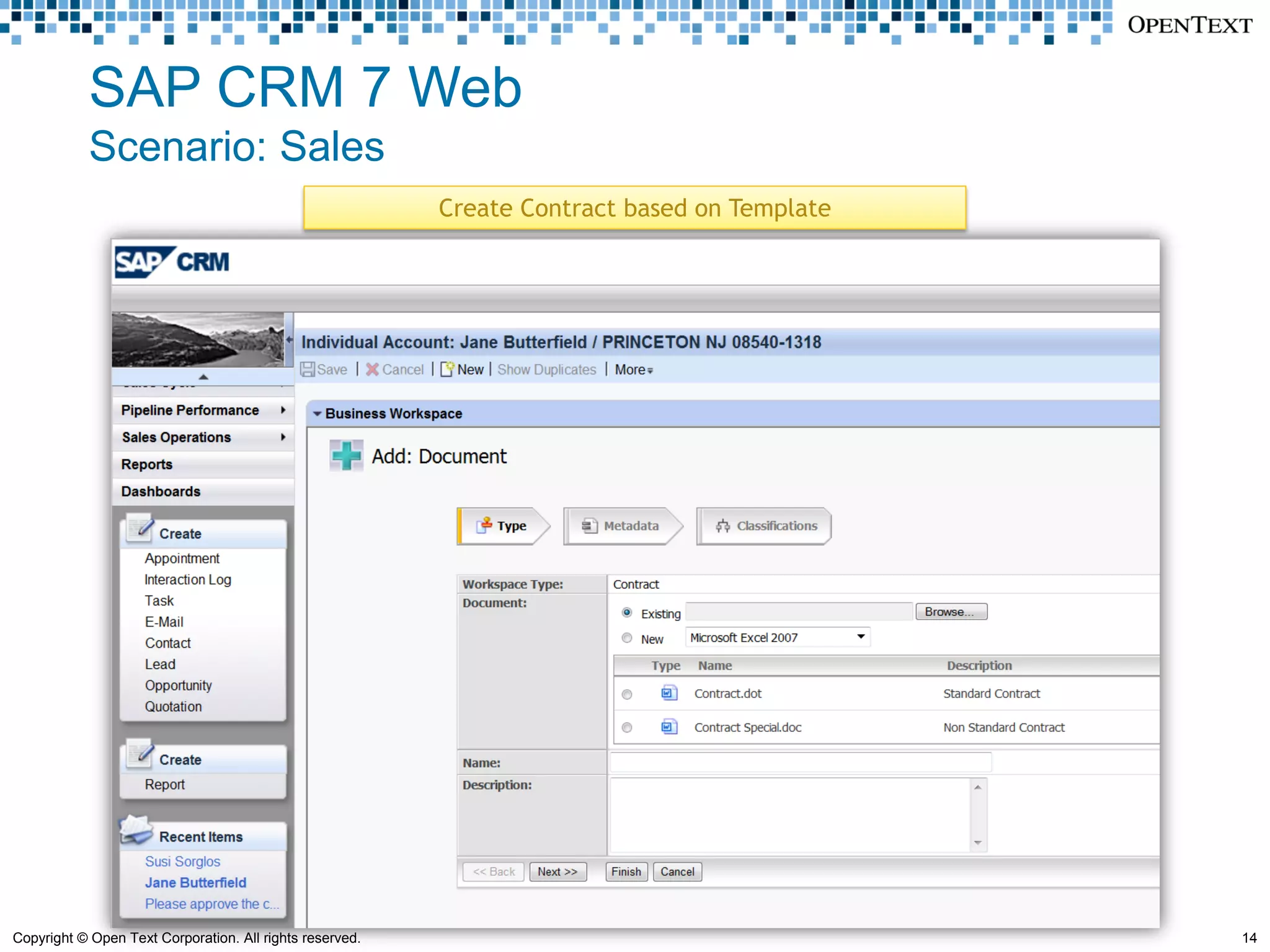Collapse the Business Workspace section
This screenshot has height=952, width=1270.
[x=317, y=413]
